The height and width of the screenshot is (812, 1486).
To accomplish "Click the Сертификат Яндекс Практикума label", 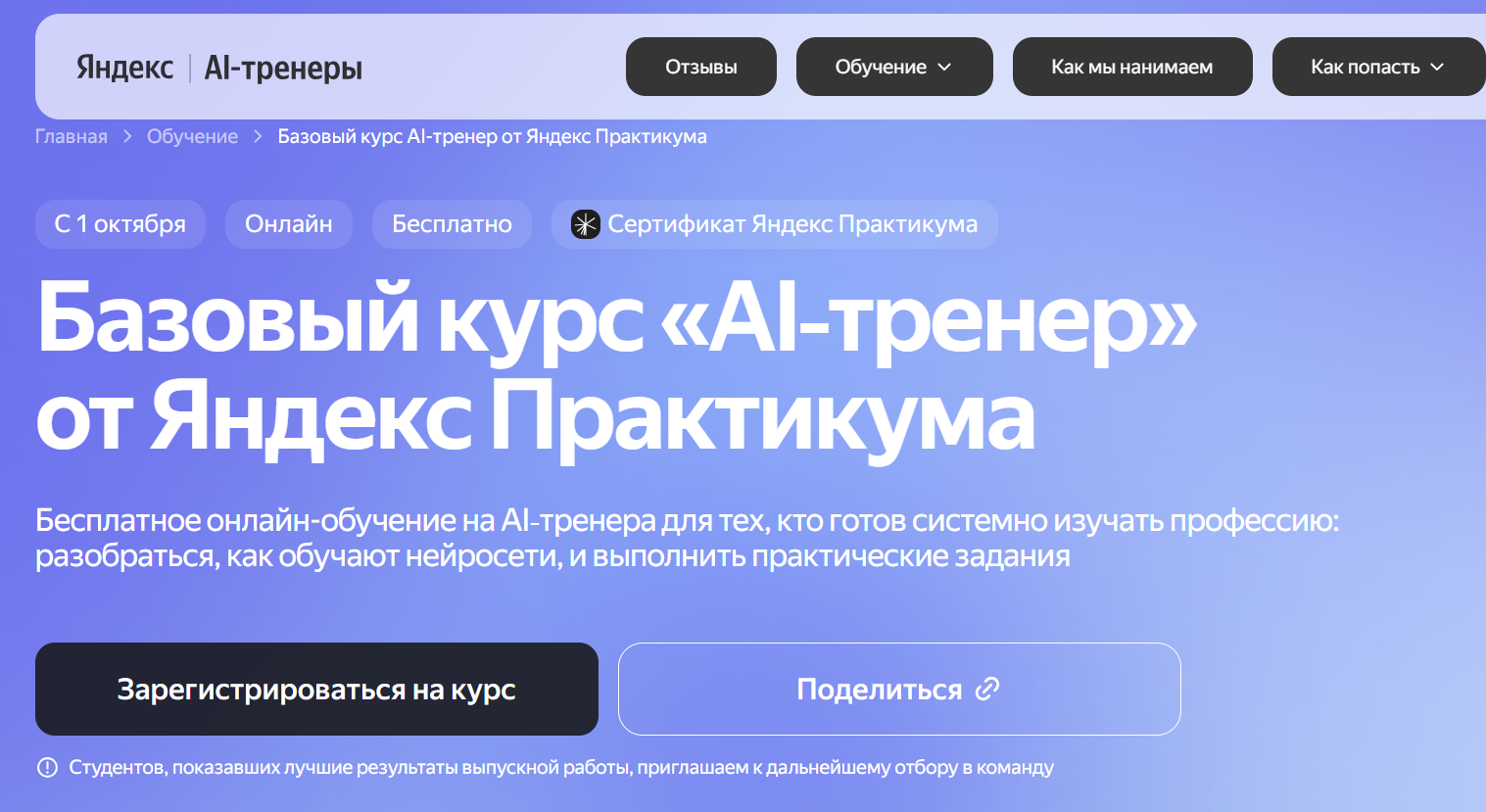I will pyautogui.click(x=792, y=224).
